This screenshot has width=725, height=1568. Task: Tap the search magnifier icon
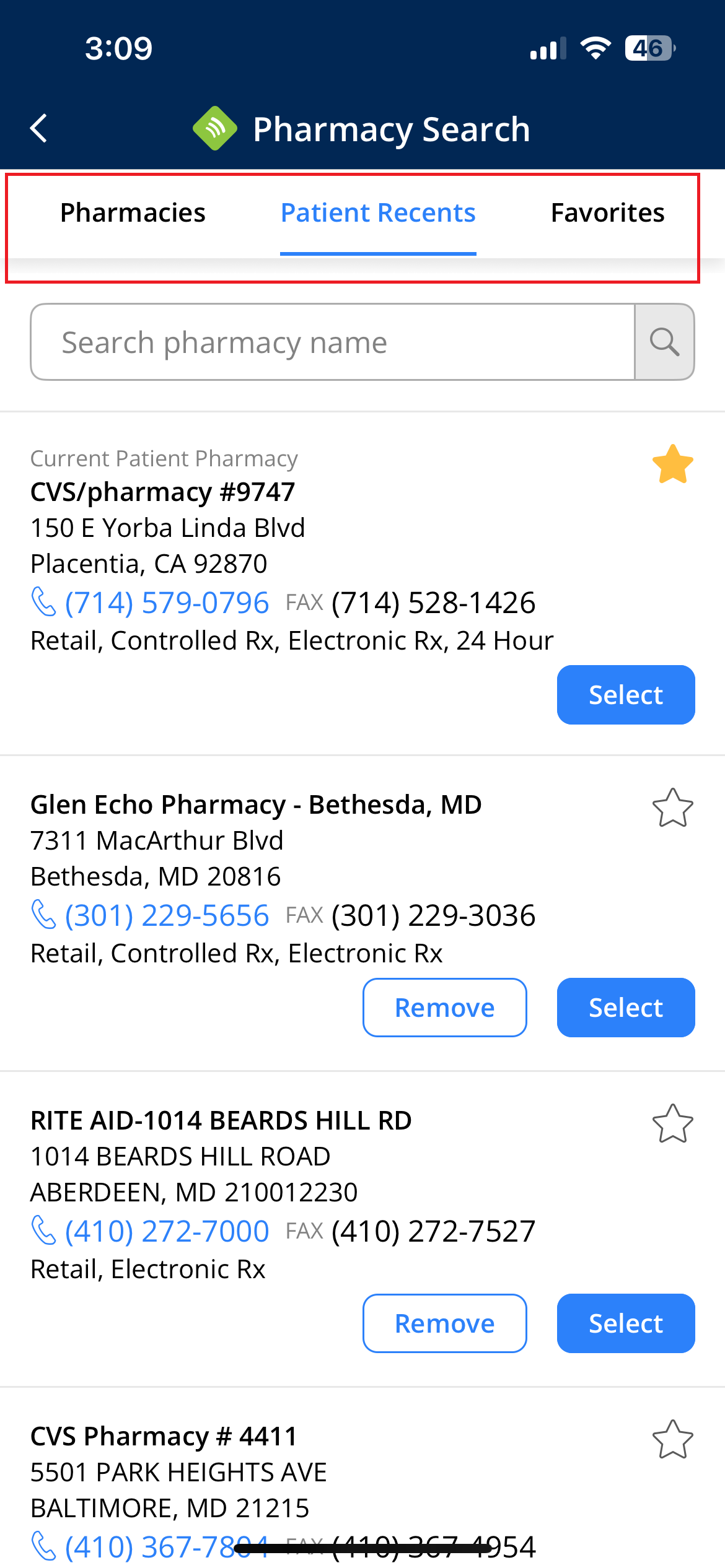(x=664, y=342)
